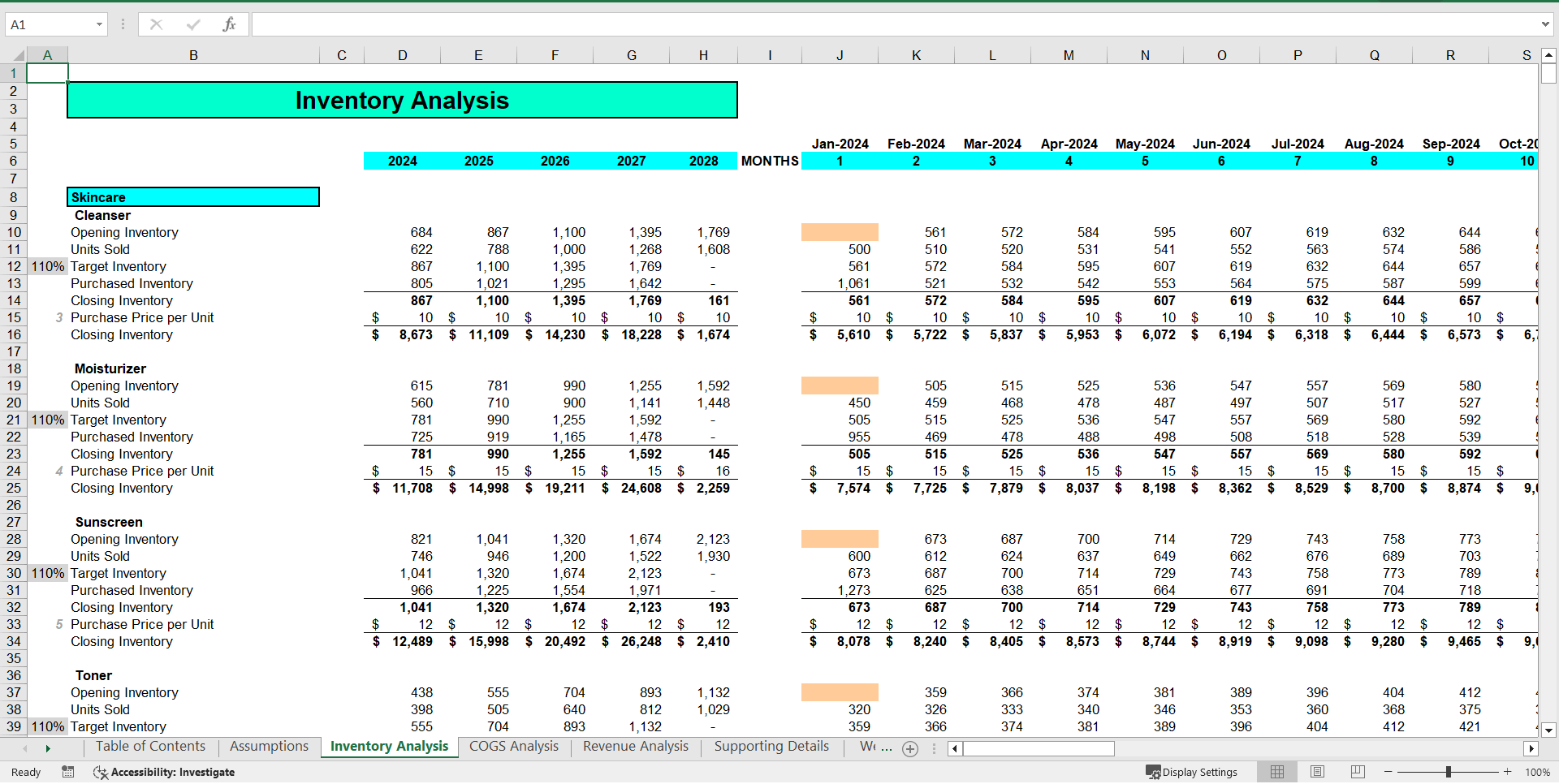Click the macro recording status bar icon

tap(68, 772)
